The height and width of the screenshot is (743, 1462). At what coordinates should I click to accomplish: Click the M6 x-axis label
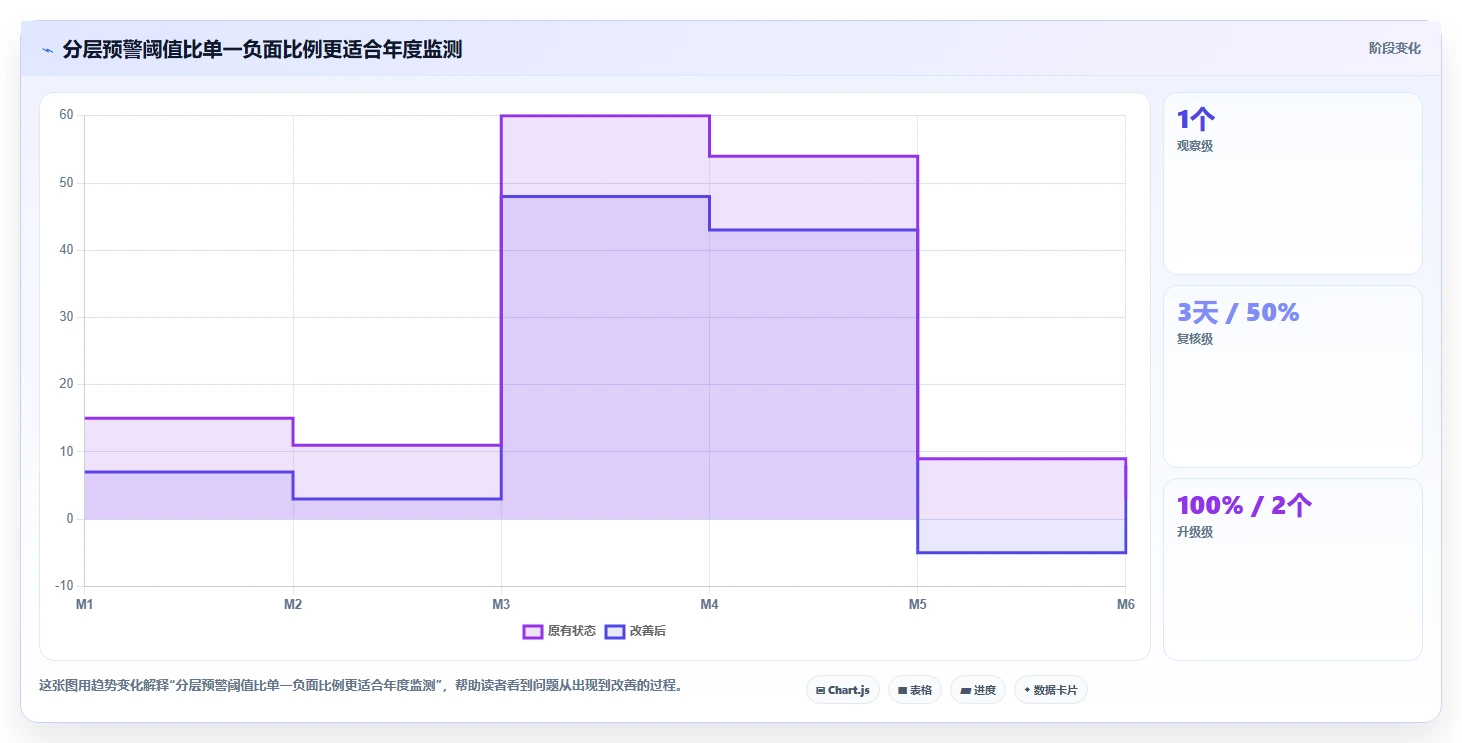click(x=1125, y=605)
